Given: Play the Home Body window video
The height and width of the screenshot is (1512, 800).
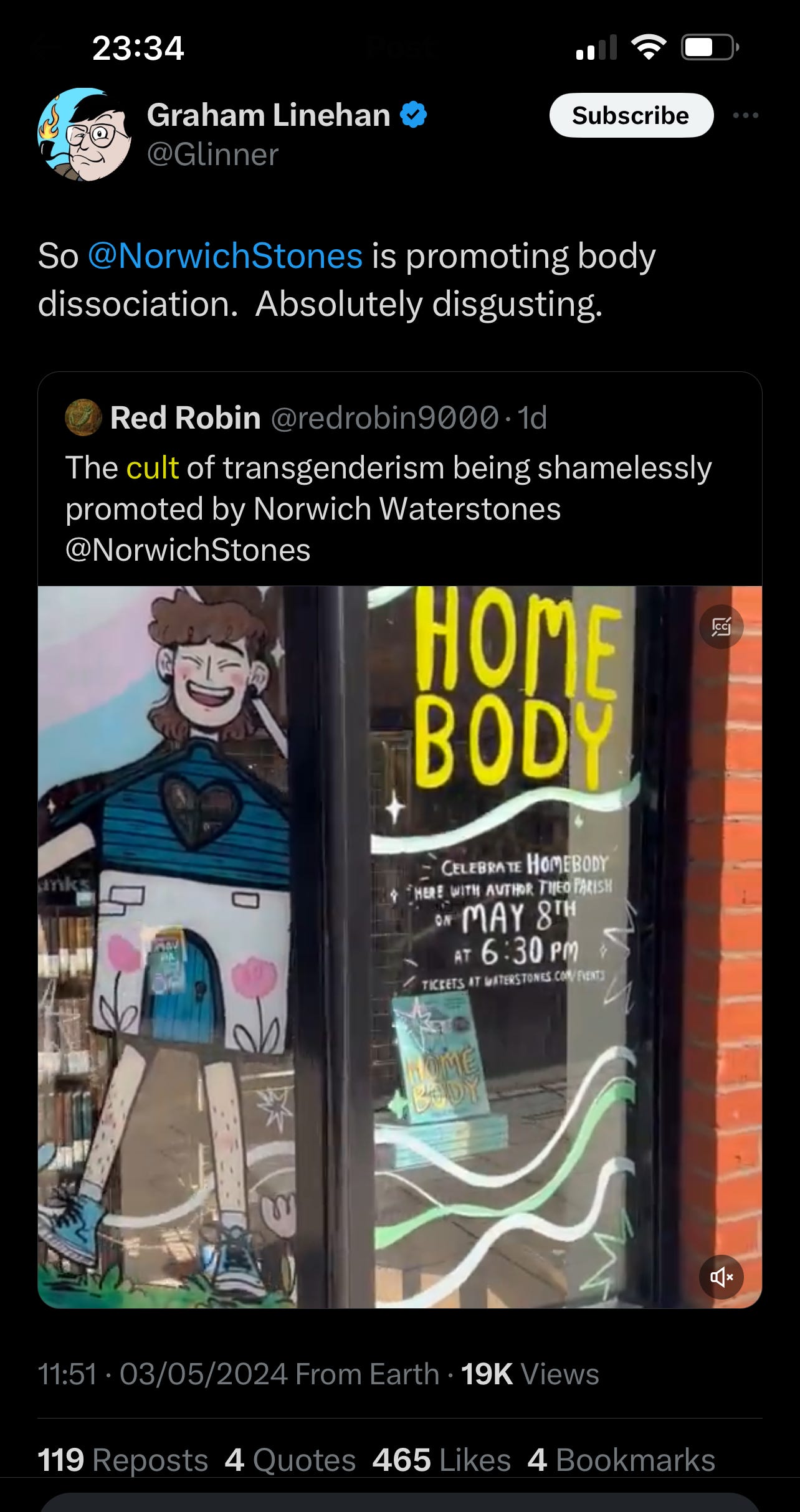Looking at the screenshot, I should pos(400,946).
